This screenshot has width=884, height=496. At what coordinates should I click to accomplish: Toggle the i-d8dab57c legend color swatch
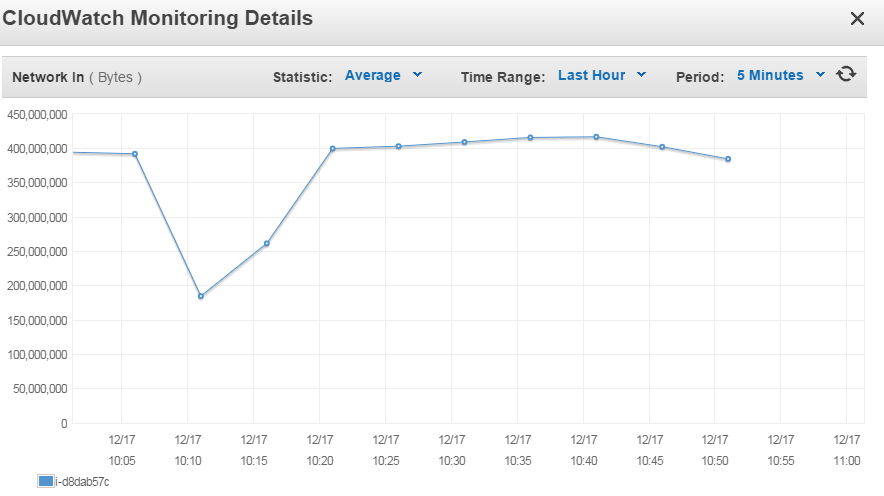pos(46,481)
